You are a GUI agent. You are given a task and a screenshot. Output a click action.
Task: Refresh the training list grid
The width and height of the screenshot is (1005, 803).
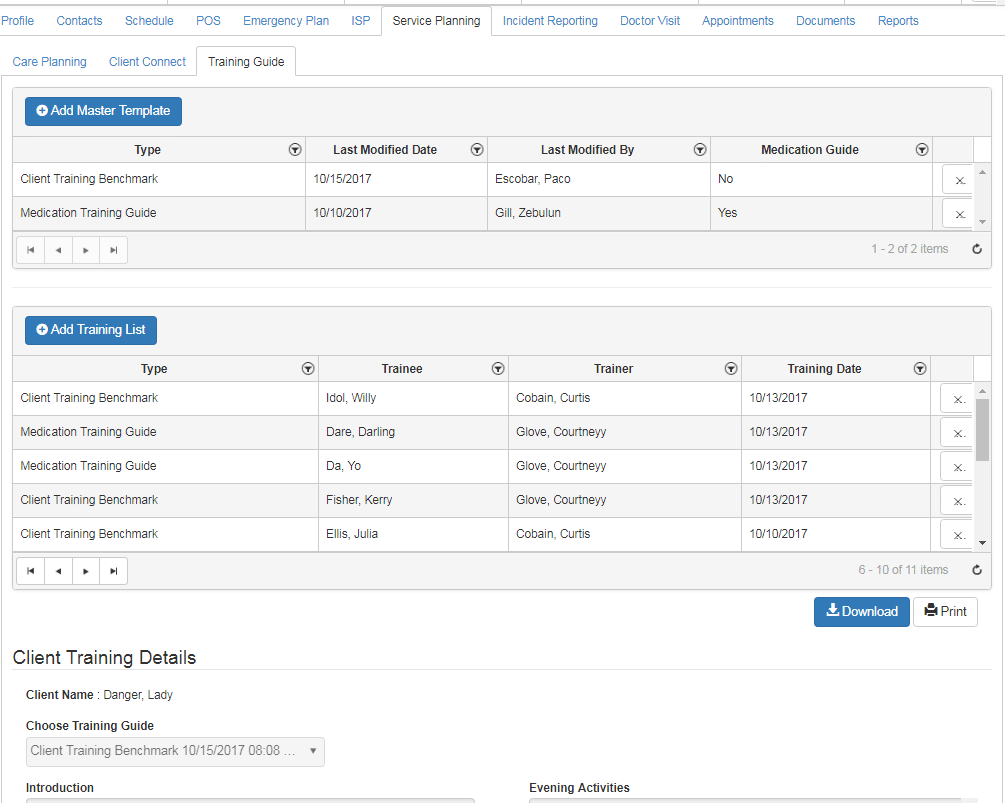pos(976,569)
